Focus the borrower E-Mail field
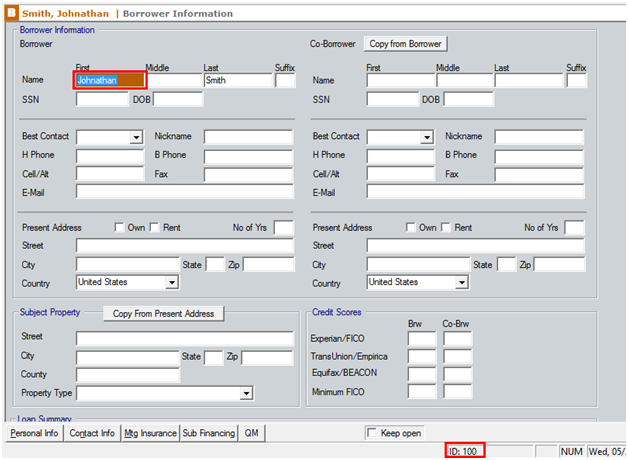This screenshot has width=628, height=460. point(183,192)
